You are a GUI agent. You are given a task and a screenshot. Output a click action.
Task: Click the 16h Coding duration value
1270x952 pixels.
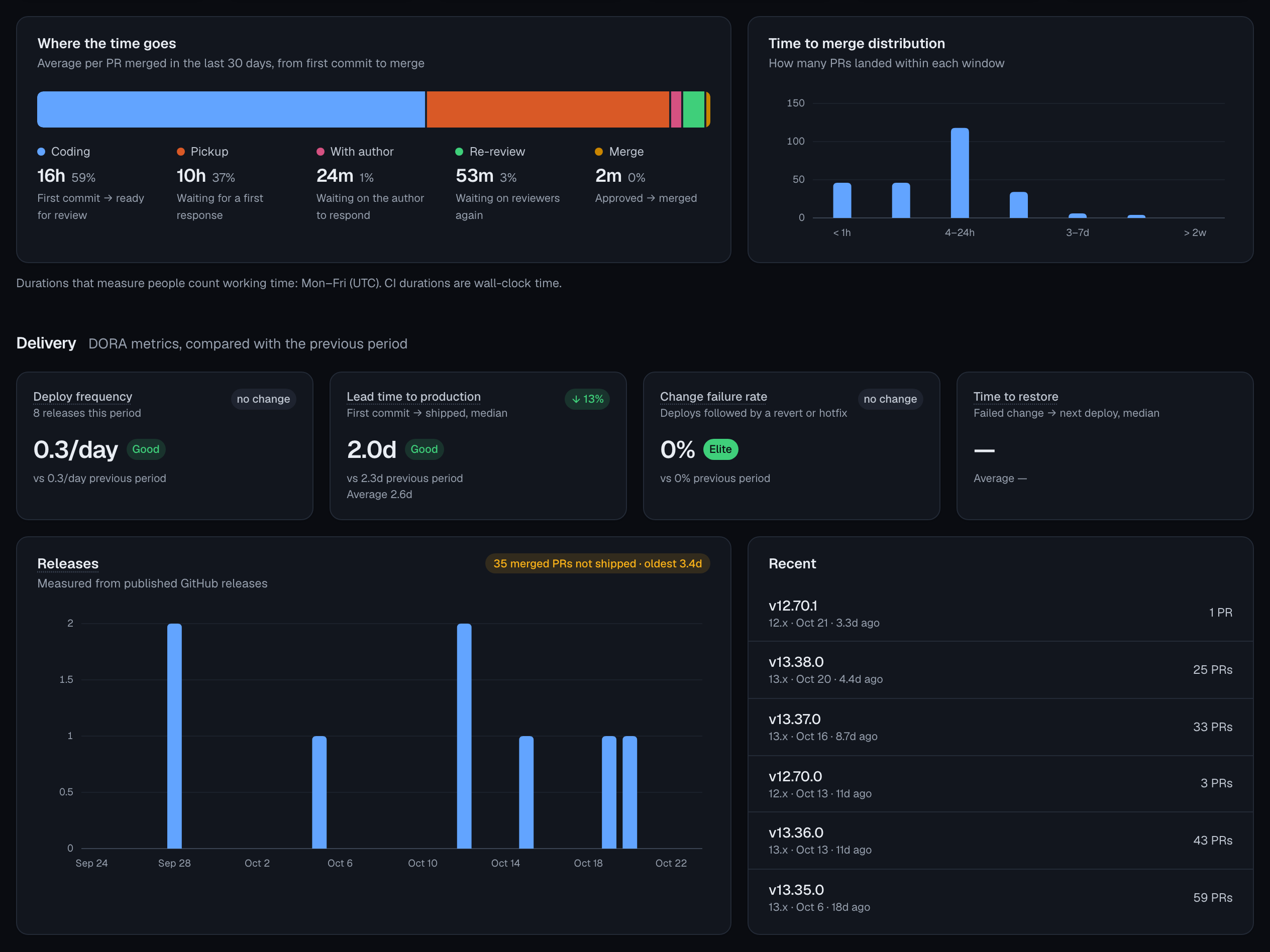click(x=51, y=176)
